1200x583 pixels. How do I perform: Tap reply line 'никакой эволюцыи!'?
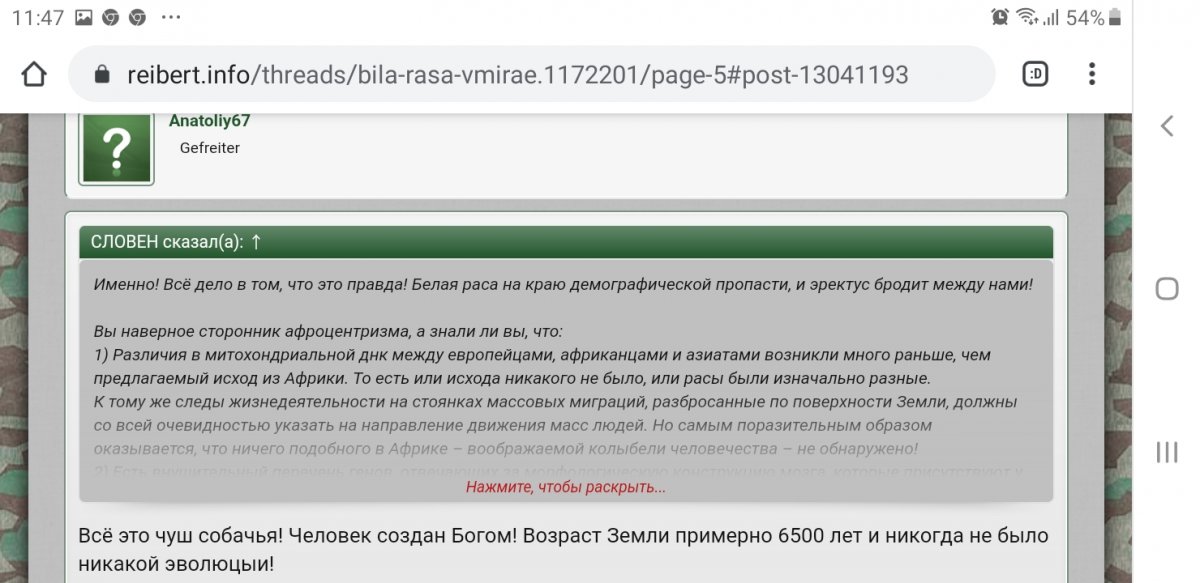tap(176, 564)
